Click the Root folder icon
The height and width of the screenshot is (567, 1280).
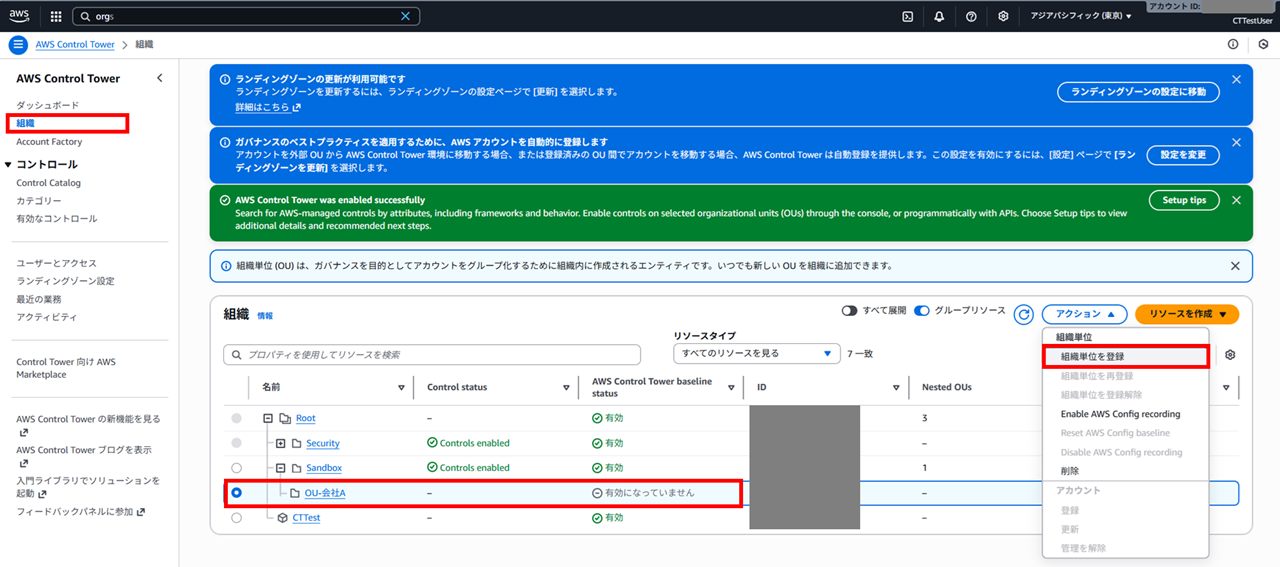tap(285, 418)
